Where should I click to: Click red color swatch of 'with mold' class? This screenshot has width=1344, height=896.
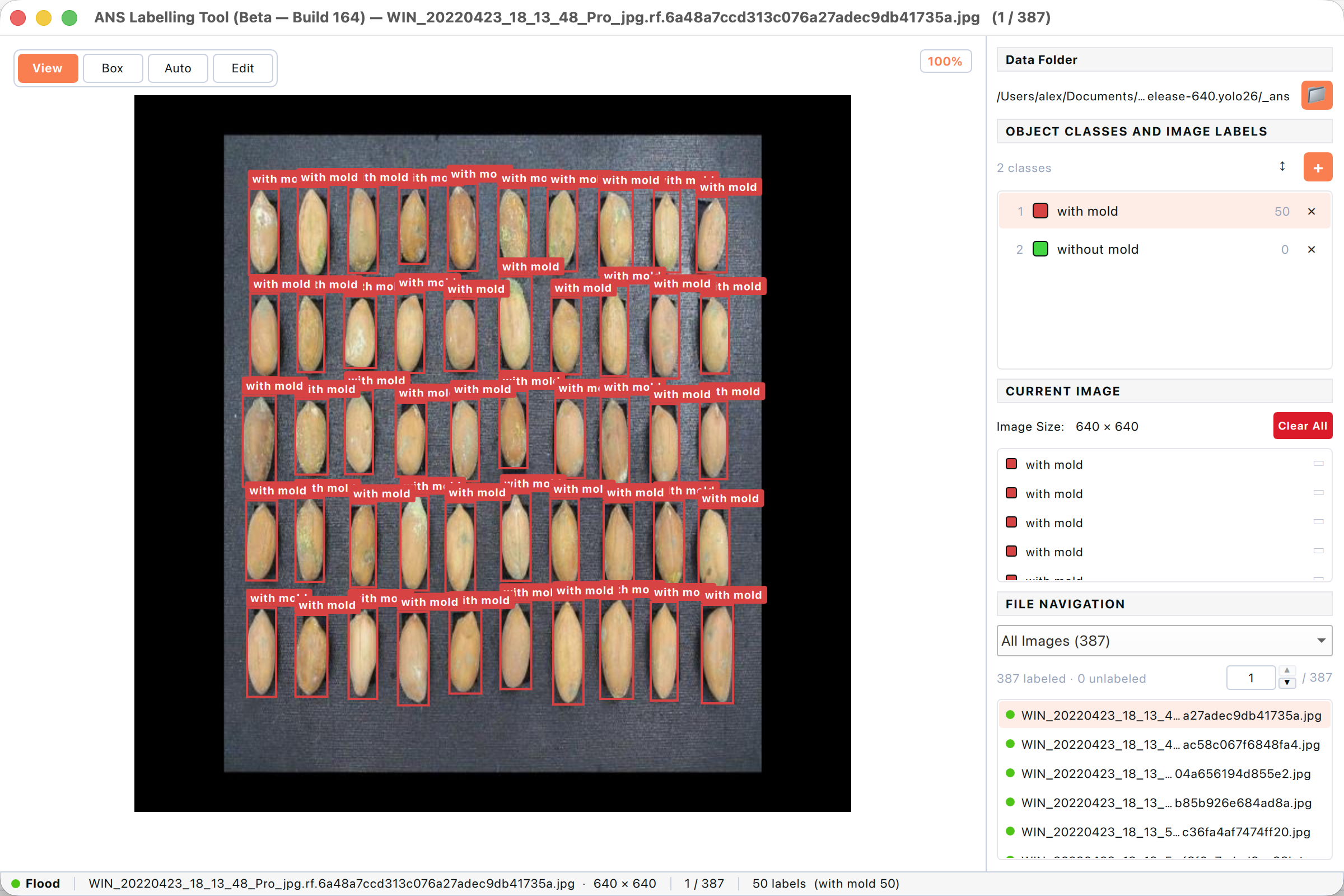click(x=1040, y=211)
